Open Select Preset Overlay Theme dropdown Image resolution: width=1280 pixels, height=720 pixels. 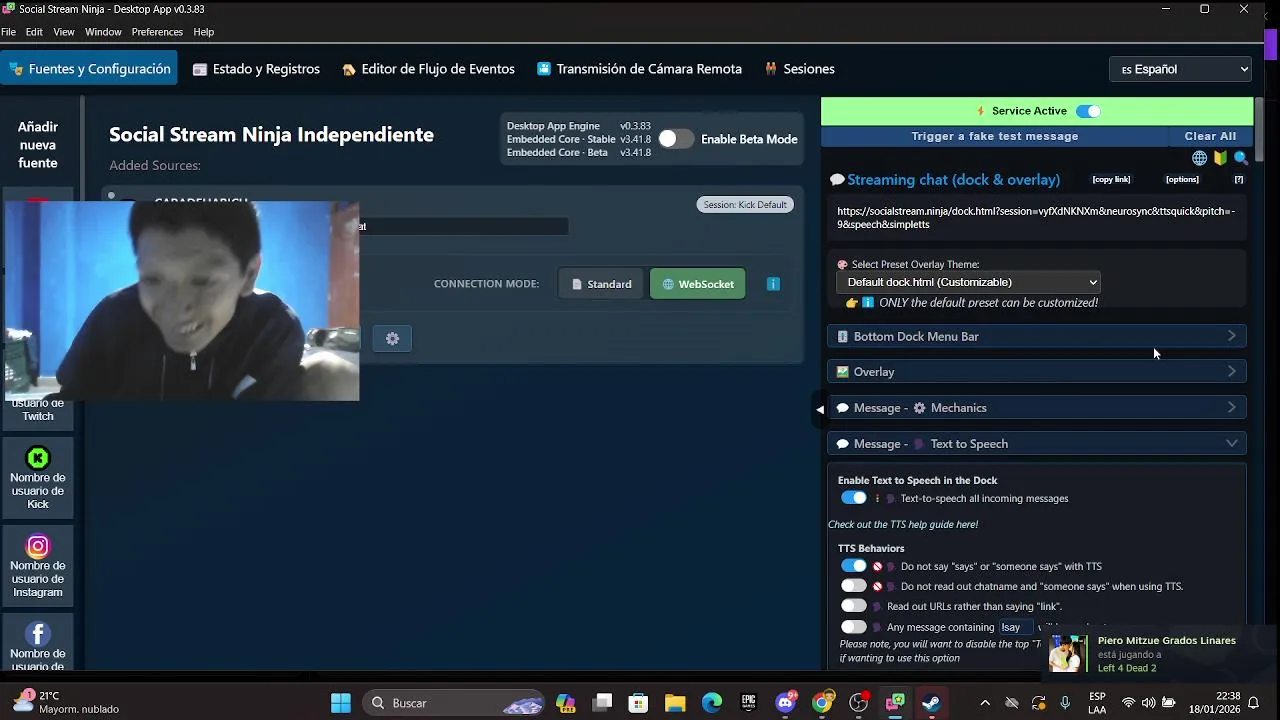[968, 282]
